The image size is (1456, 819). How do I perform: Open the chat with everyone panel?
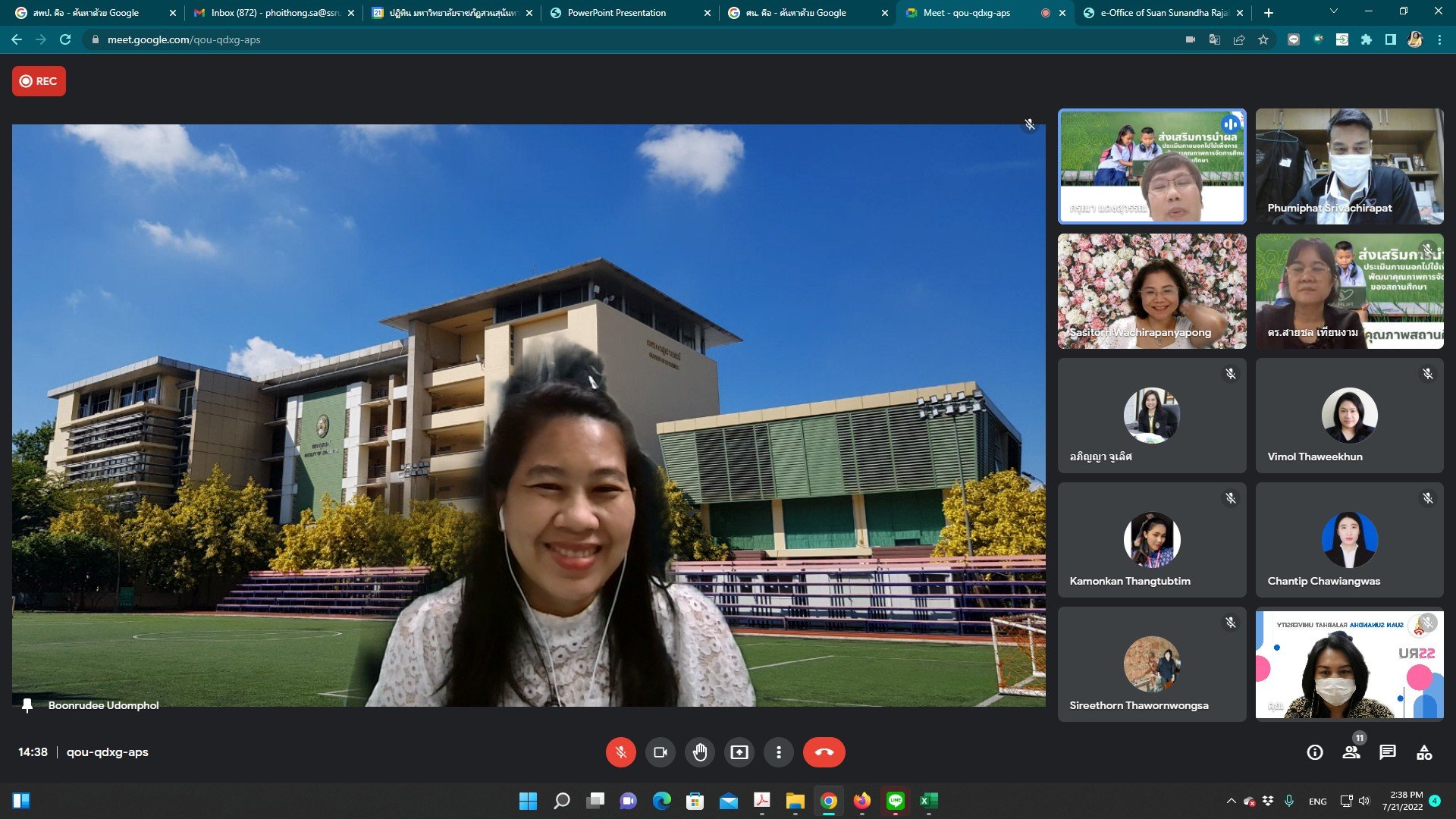[1388, 752]
